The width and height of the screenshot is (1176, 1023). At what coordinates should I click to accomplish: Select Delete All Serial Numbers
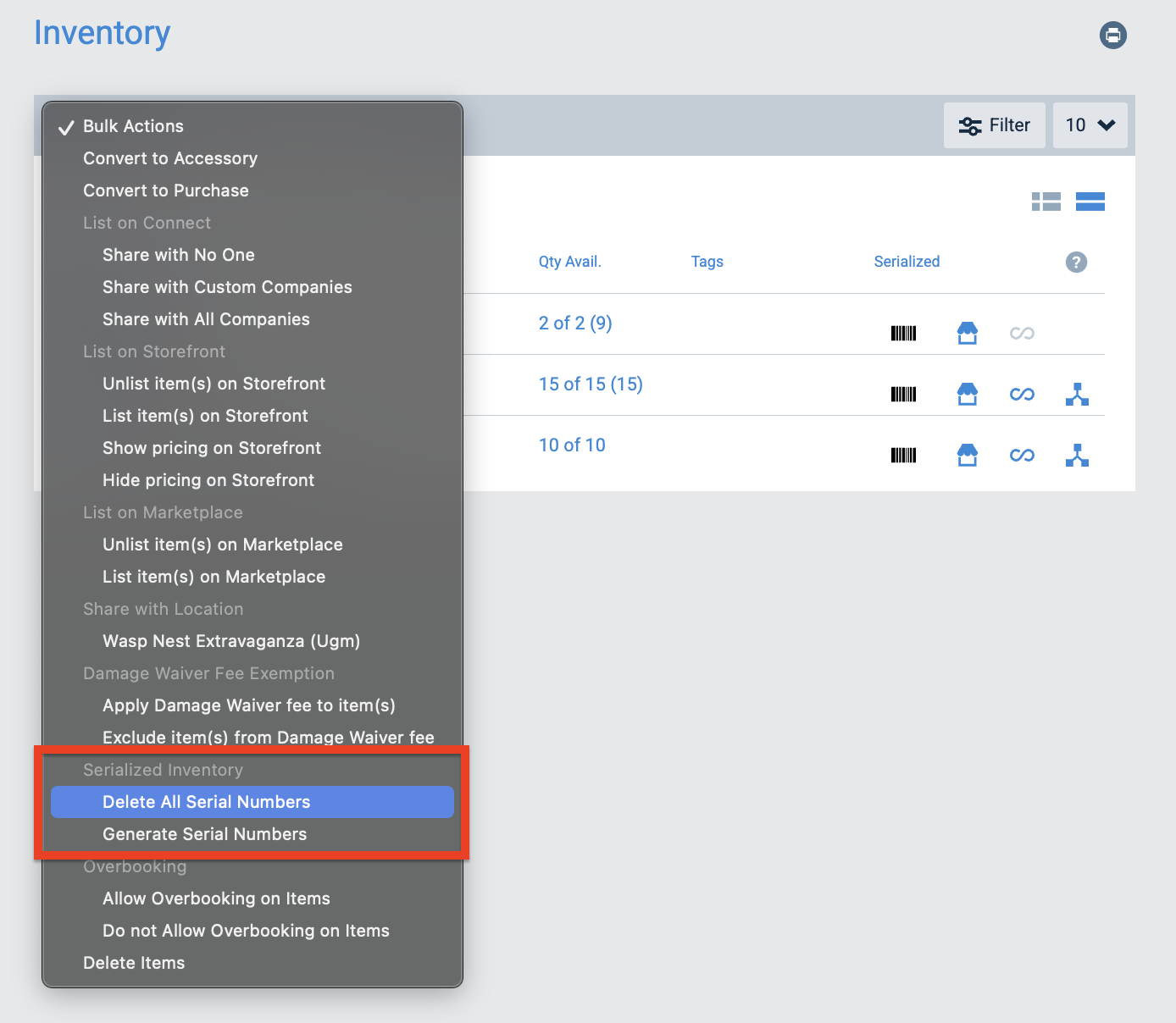(x=206, y=802)
